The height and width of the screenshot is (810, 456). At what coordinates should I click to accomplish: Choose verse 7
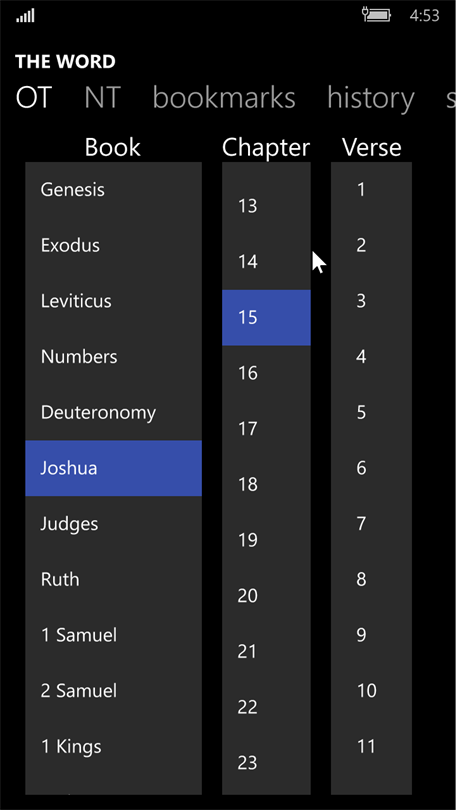(x=371, y=524)
